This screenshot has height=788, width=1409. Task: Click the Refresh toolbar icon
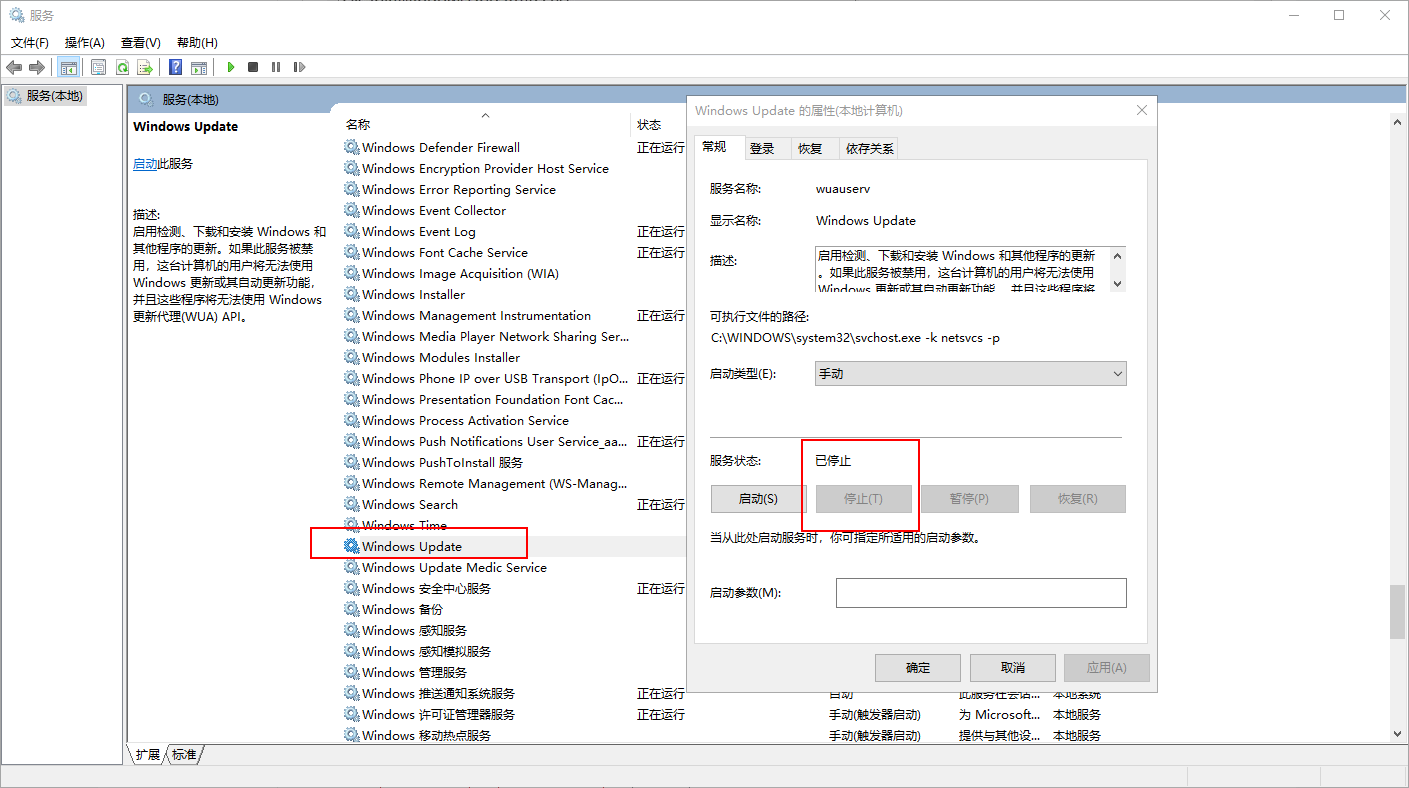(122, 67)
